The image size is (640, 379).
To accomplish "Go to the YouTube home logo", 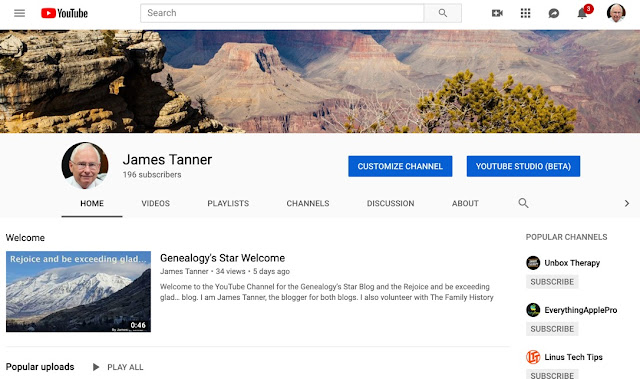I will pyautogui.click(x=64, y=13).
